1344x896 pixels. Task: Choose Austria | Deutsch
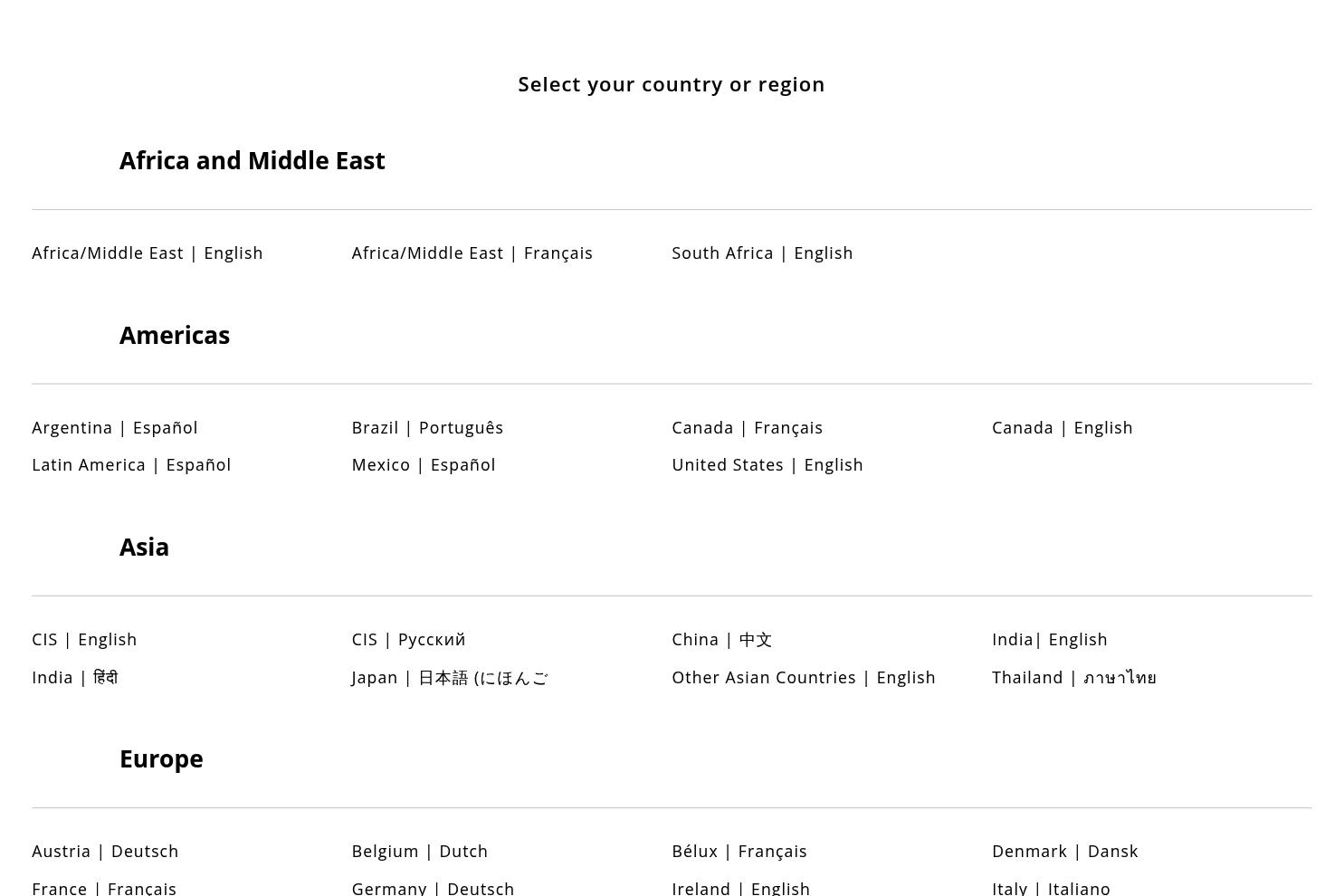[105, 852]
